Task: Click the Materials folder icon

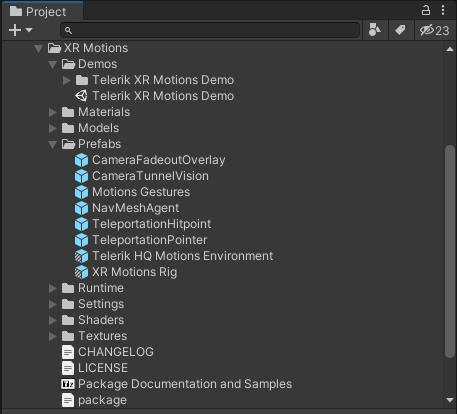Action: [x=68, y=112]
